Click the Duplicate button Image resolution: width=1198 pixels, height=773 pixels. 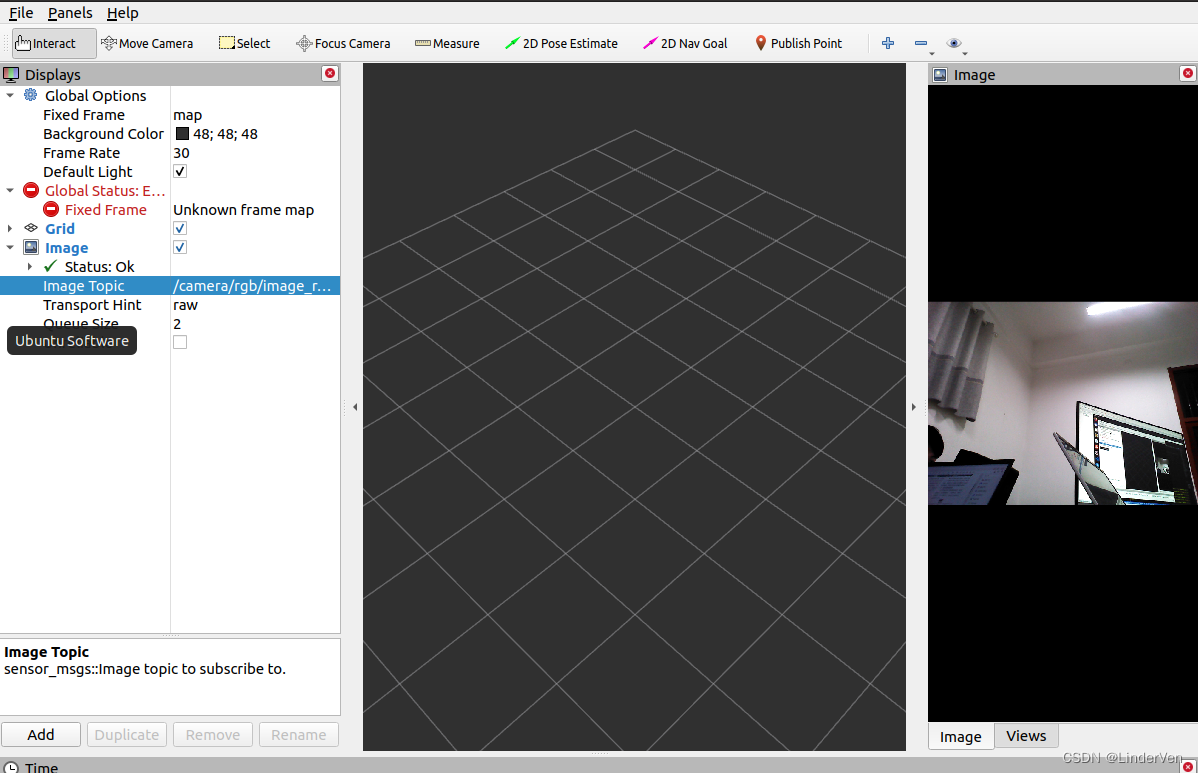pyautogui.click(x=127, y=735)
